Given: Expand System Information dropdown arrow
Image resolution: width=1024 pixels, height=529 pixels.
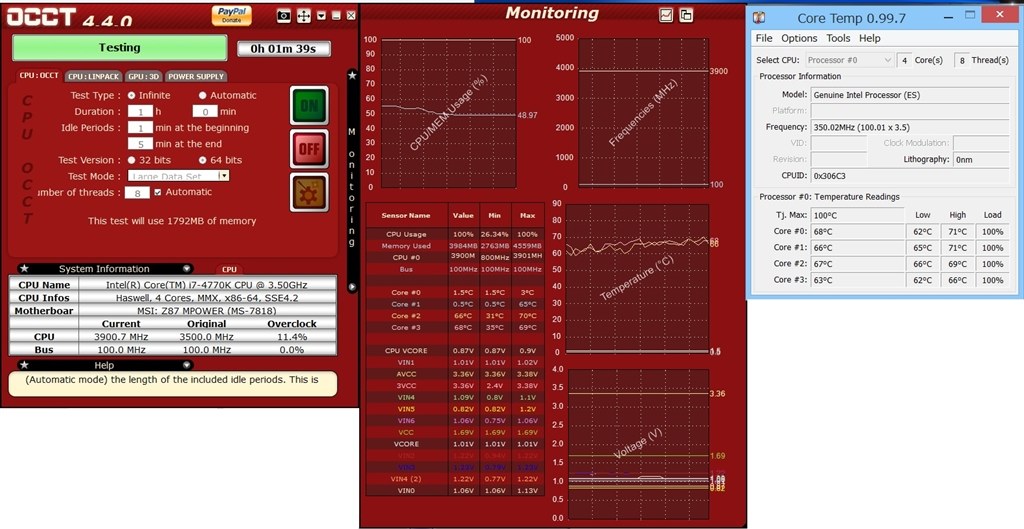Looking at the screenshot, I should tap(187, 268).
